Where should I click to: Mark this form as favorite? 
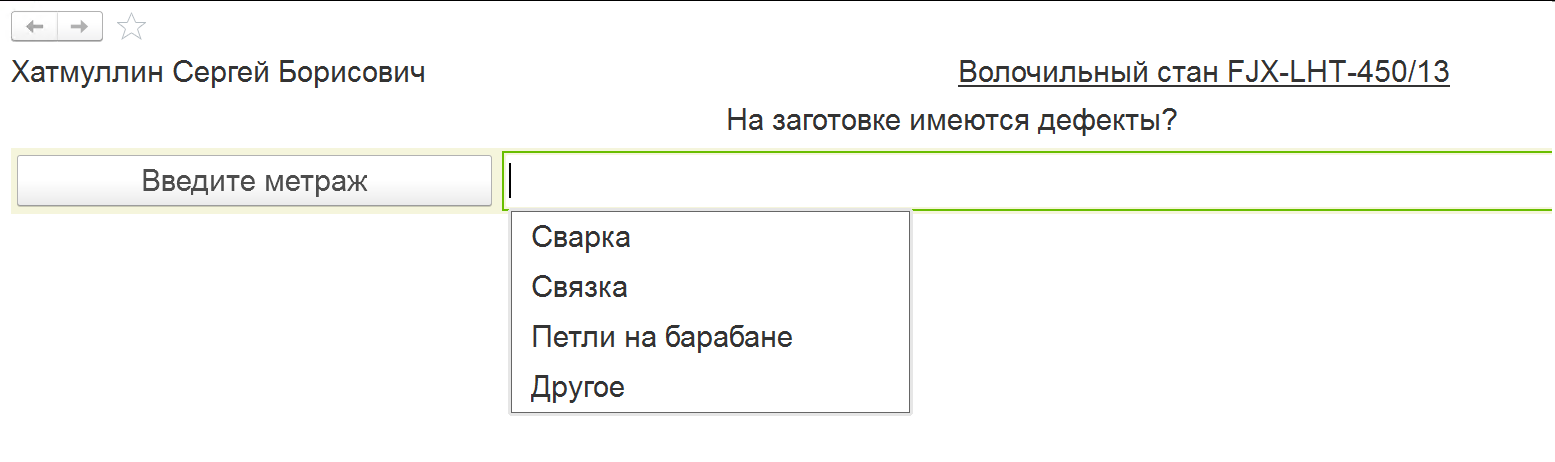point(131,27)
